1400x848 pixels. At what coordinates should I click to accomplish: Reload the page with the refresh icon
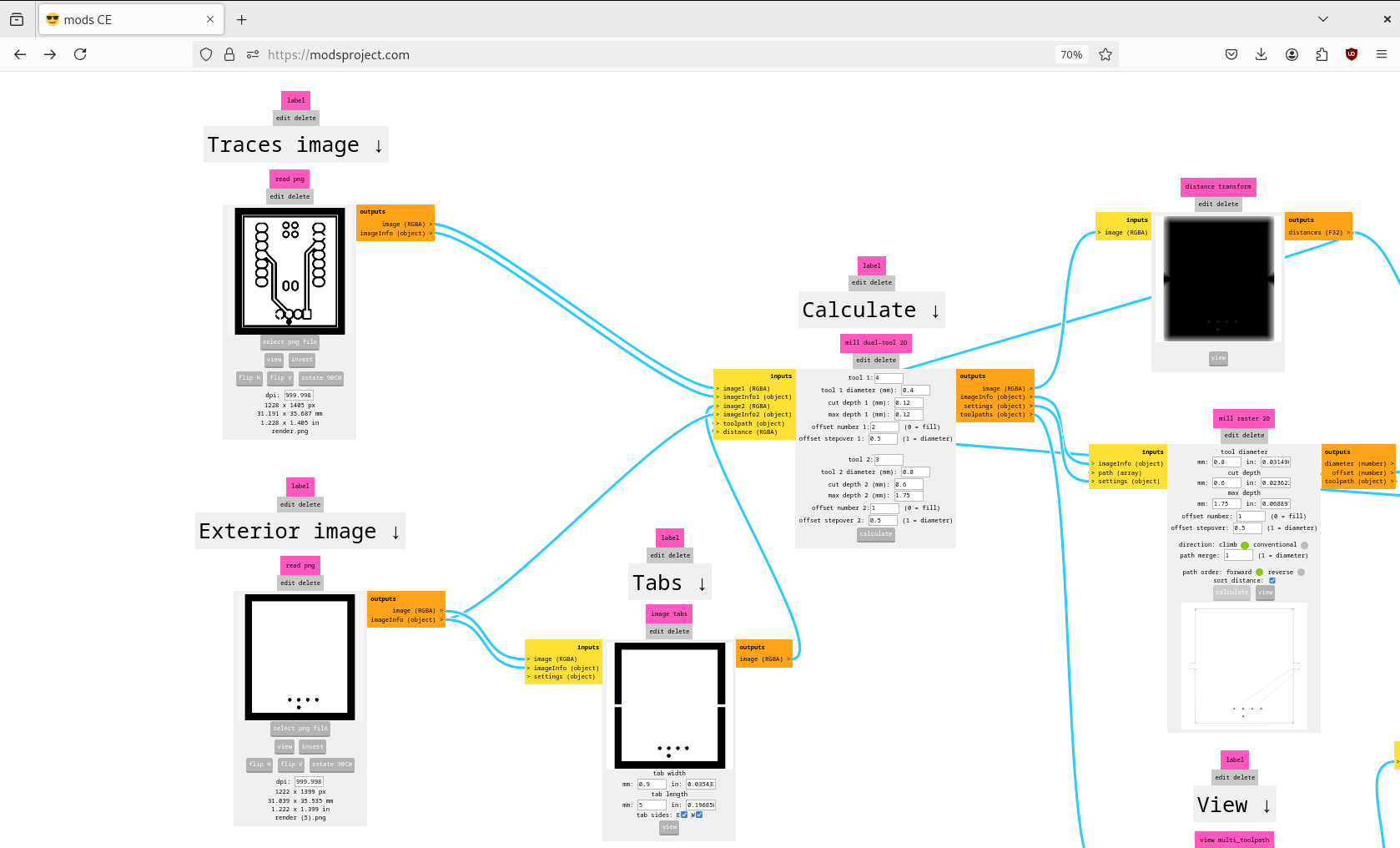coord(80,54)
